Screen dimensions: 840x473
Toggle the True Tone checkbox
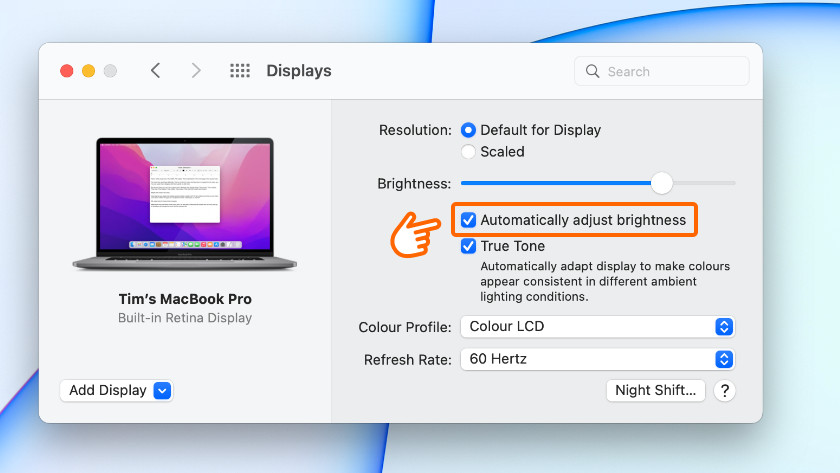click(468, 246)
